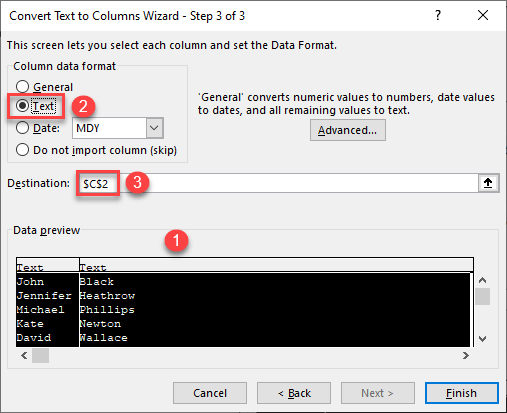Click David in the data preview
This screenshot has width=507, height=413.
[34, 338]
